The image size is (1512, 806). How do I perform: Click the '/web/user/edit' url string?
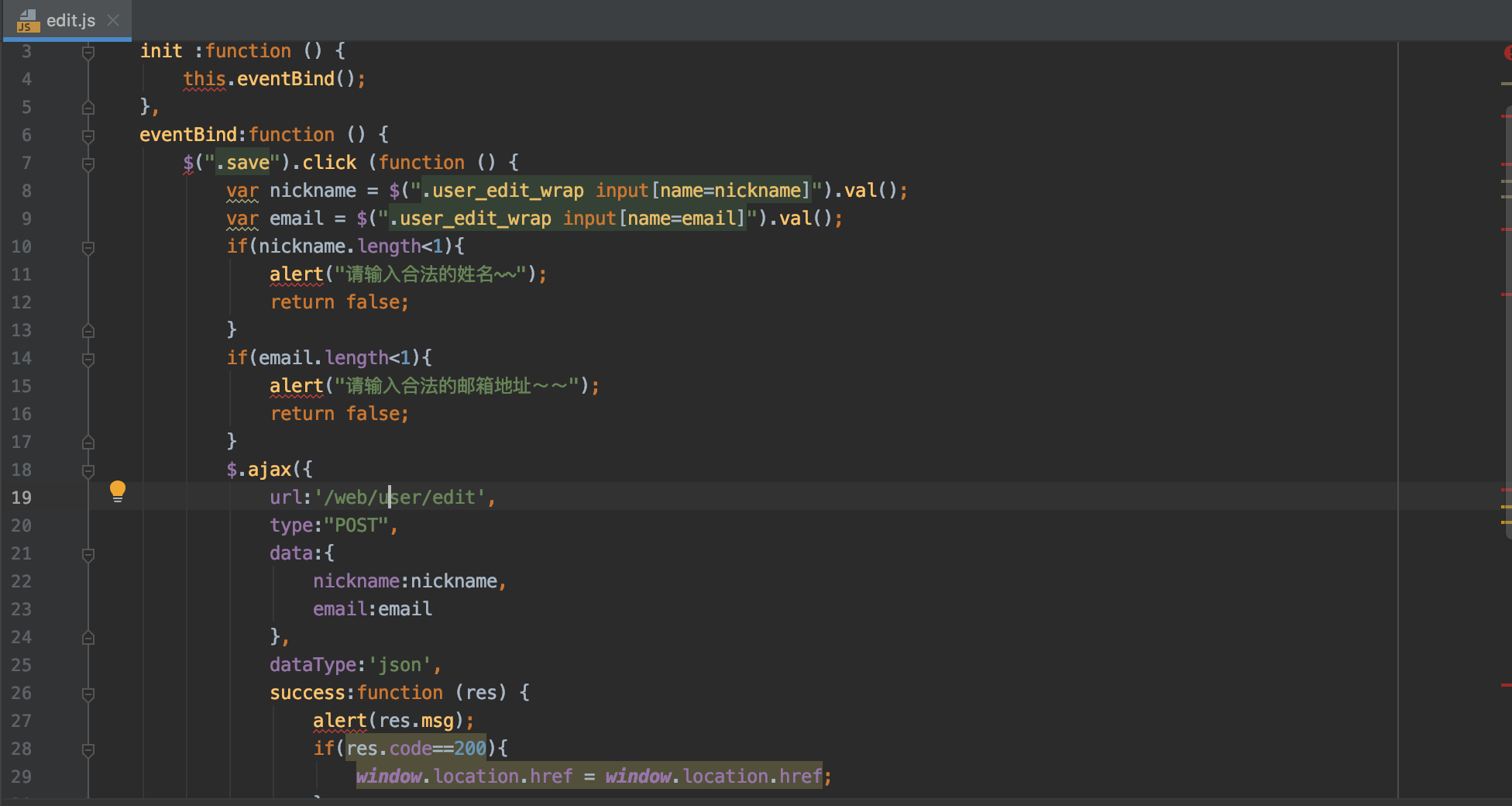point(400,497)
